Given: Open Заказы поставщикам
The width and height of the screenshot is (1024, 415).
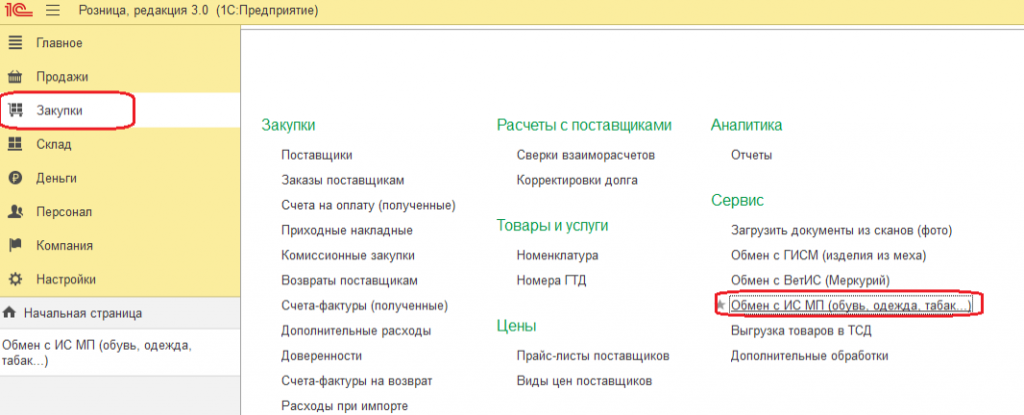Looking at the screenshot, I should pos(343,180).
